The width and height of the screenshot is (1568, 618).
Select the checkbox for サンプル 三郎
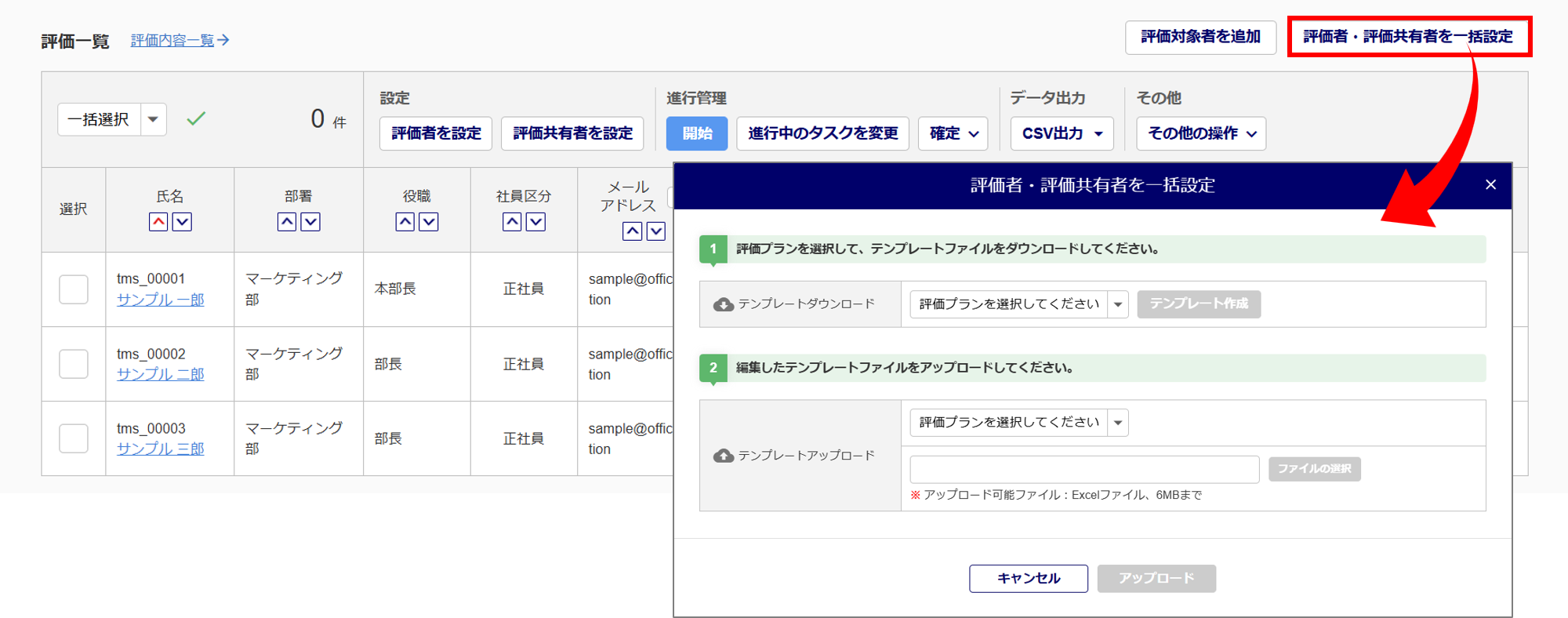tap(74, 438)
